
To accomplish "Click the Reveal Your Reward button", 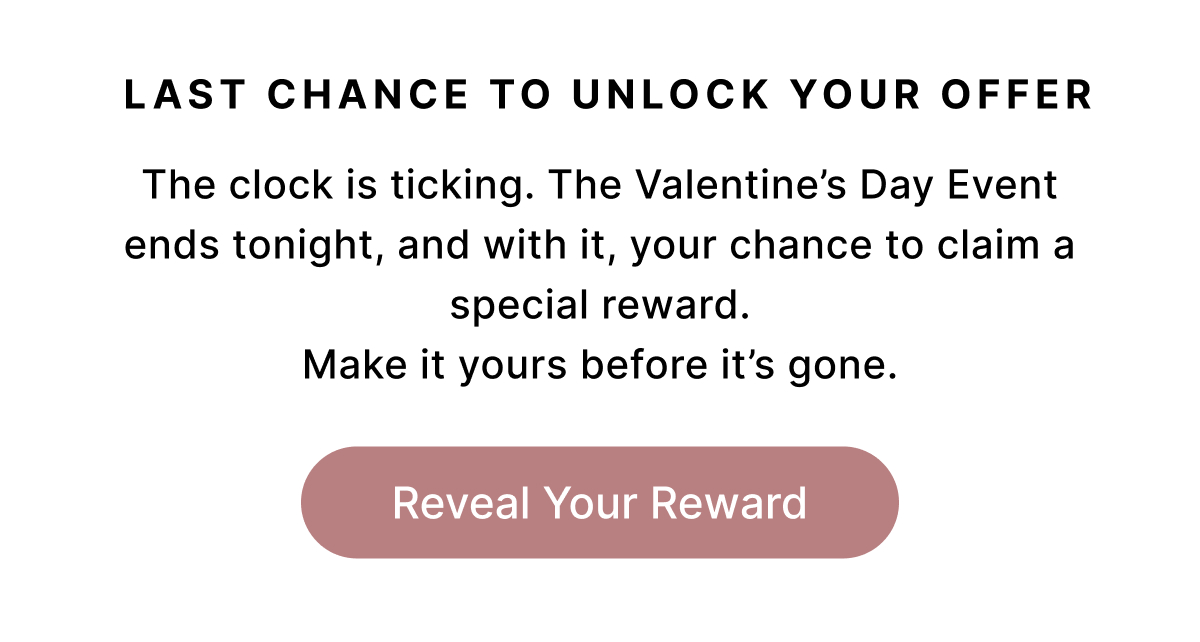I will point(600,502).
